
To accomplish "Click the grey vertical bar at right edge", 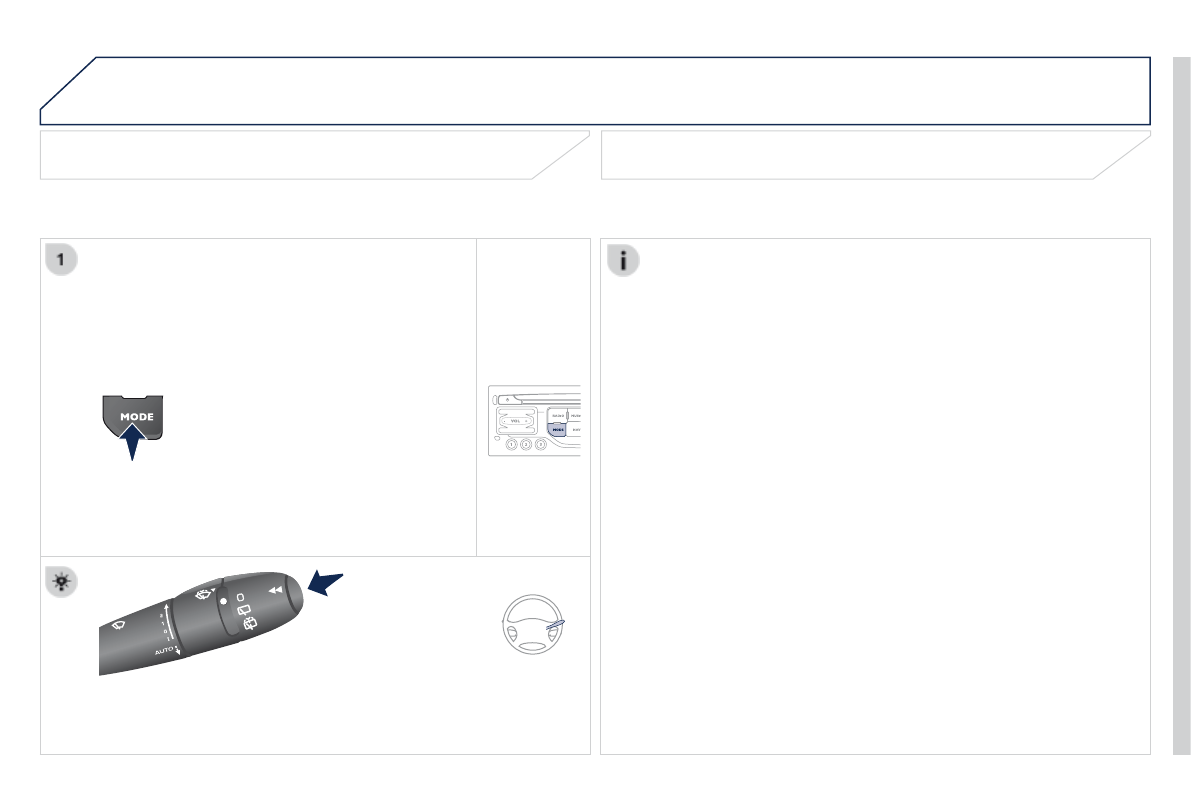I will [x=1182, y=406].
